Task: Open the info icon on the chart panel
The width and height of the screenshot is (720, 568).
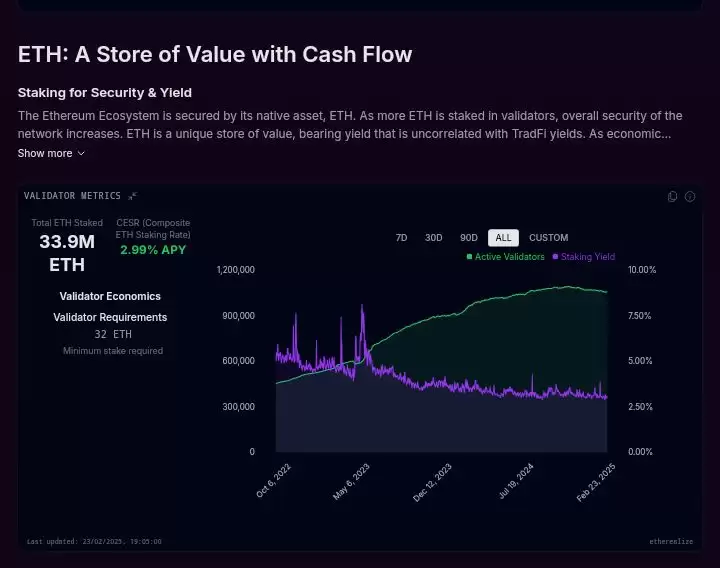Action: point(690,197)
